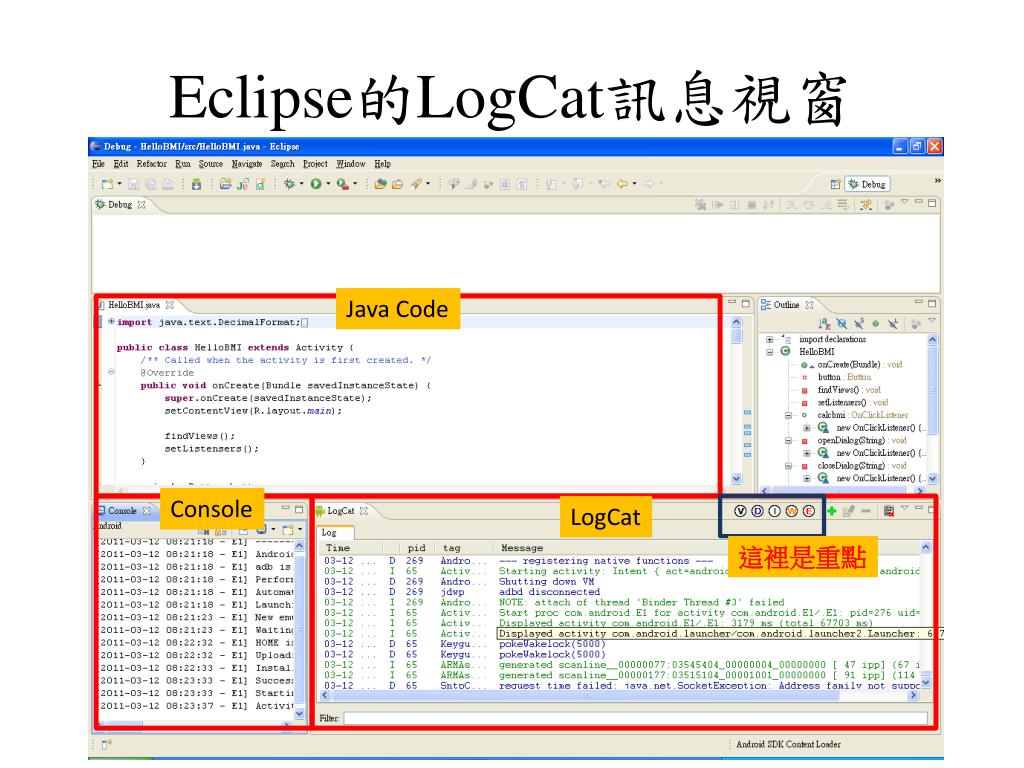Screen dimensions: 1024x768
Task: Toggle Info (I) log level filter
Action: (x=774, y=511)
